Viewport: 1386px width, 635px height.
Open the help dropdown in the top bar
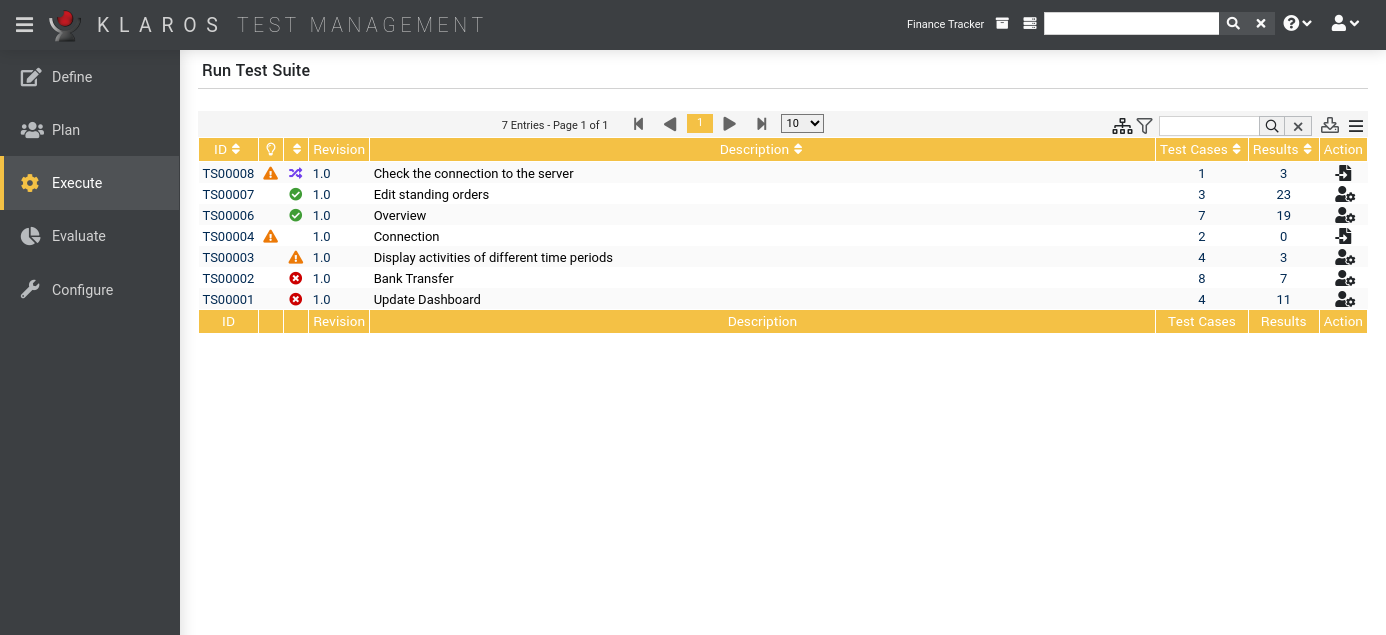1296,22
